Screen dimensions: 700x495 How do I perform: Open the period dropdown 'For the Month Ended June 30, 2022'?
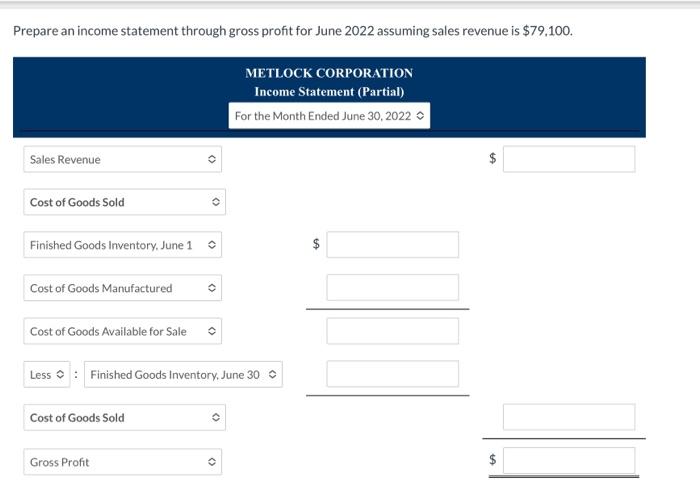pyautogui.click(x=329, y=116)
